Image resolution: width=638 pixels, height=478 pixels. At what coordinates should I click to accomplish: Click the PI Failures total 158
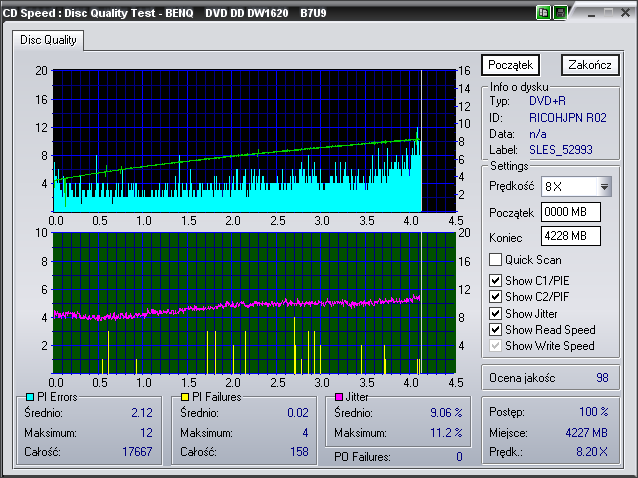299,452
